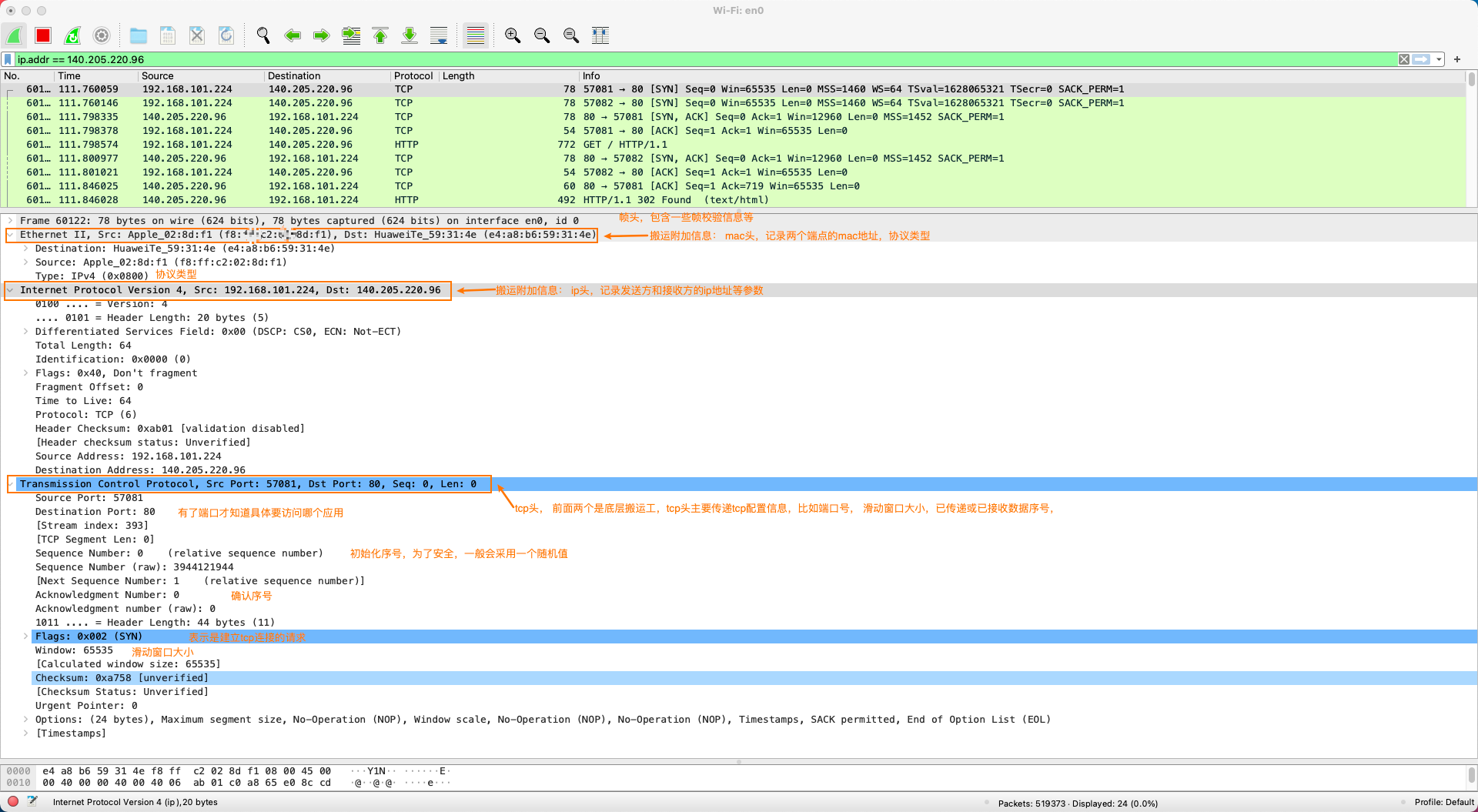Reload this capture file
Viewport: 1478px width, 812px height.
(x=226, y=35)
